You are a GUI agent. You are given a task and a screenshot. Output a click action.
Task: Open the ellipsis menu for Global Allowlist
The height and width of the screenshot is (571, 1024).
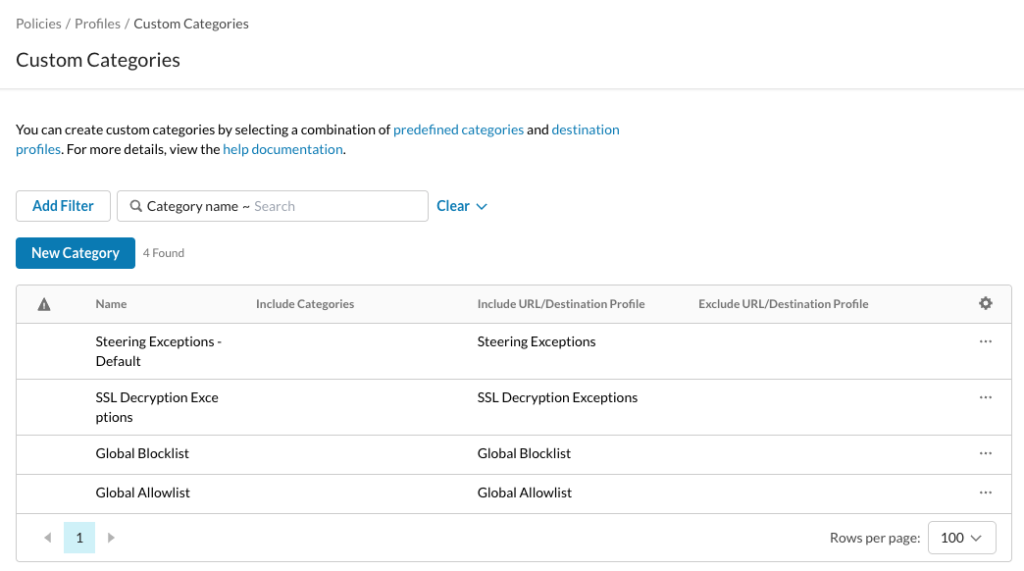(985, 493)
